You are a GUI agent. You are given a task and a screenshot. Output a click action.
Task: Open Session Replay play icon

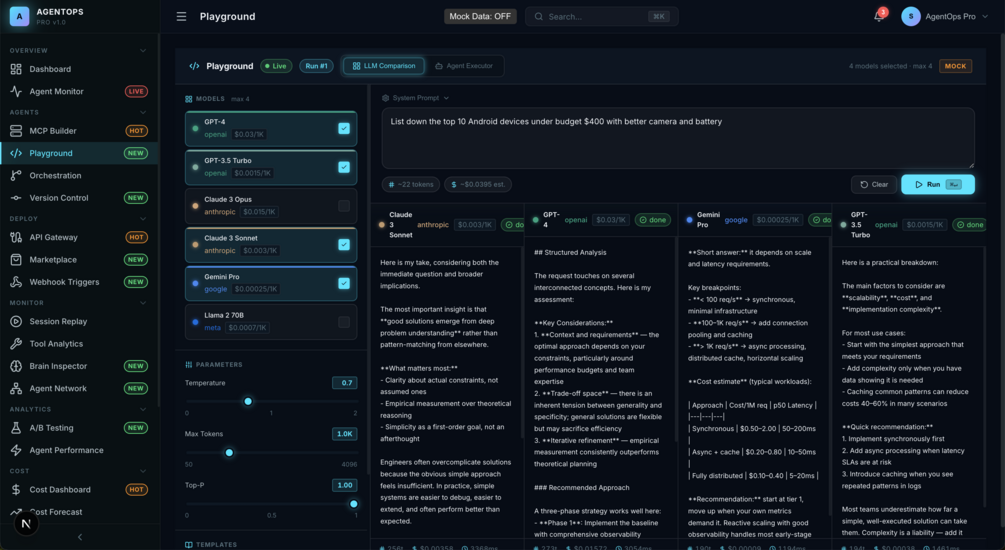click(x=16, y=321)
